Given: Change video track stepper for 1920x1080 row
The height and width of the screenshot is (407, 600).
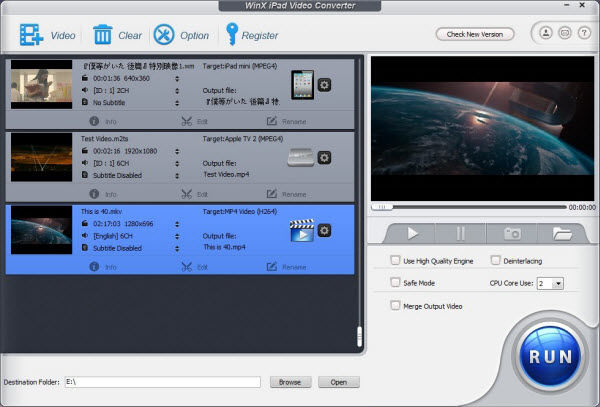Looking at the screenshot, I should coord(177,151).
